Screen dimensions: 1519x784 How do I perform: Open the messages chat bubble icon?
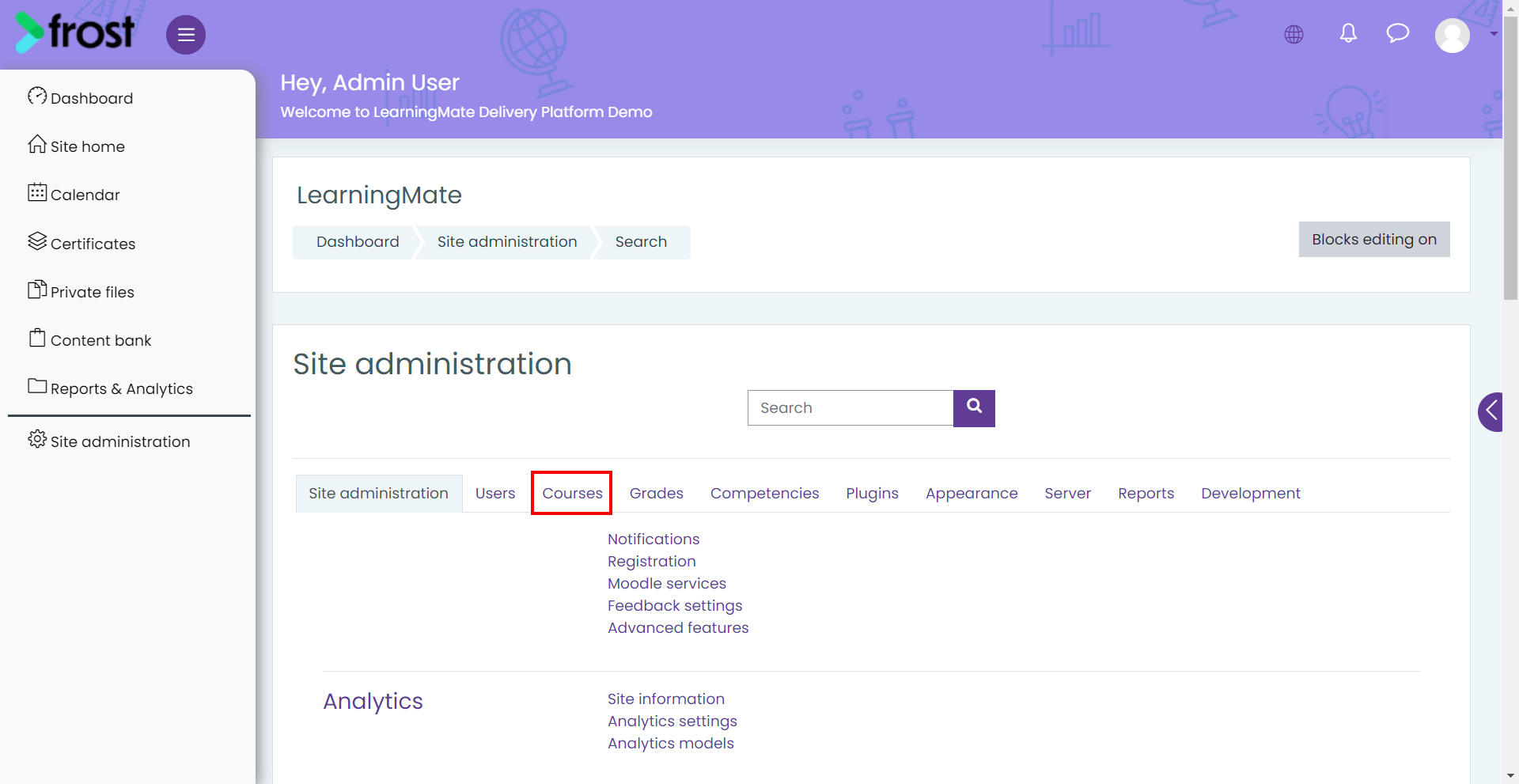[1398, 33]
